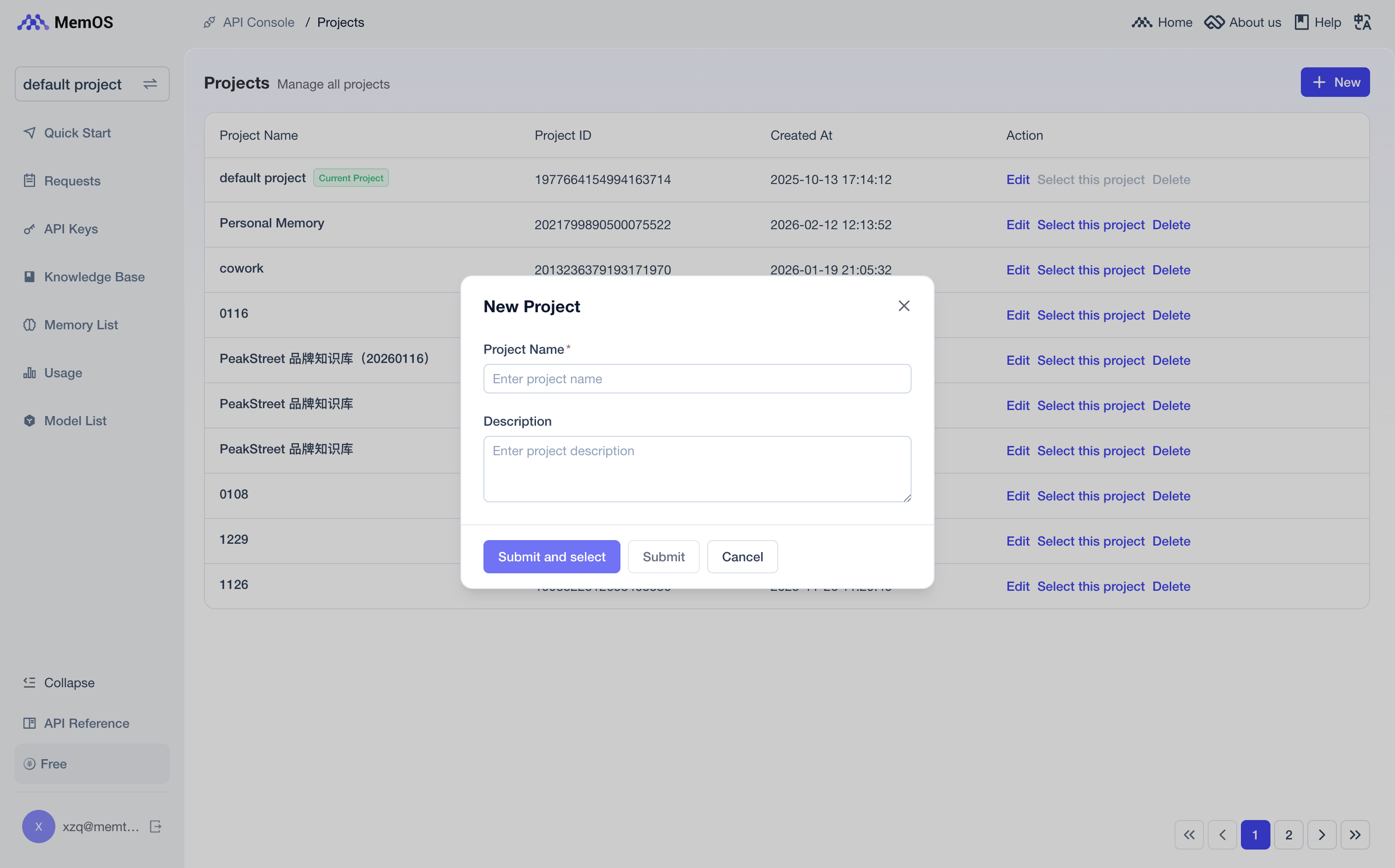Click the Project Name column header
Viewport: 1395px width, 868px height.
tap(258, 136)
